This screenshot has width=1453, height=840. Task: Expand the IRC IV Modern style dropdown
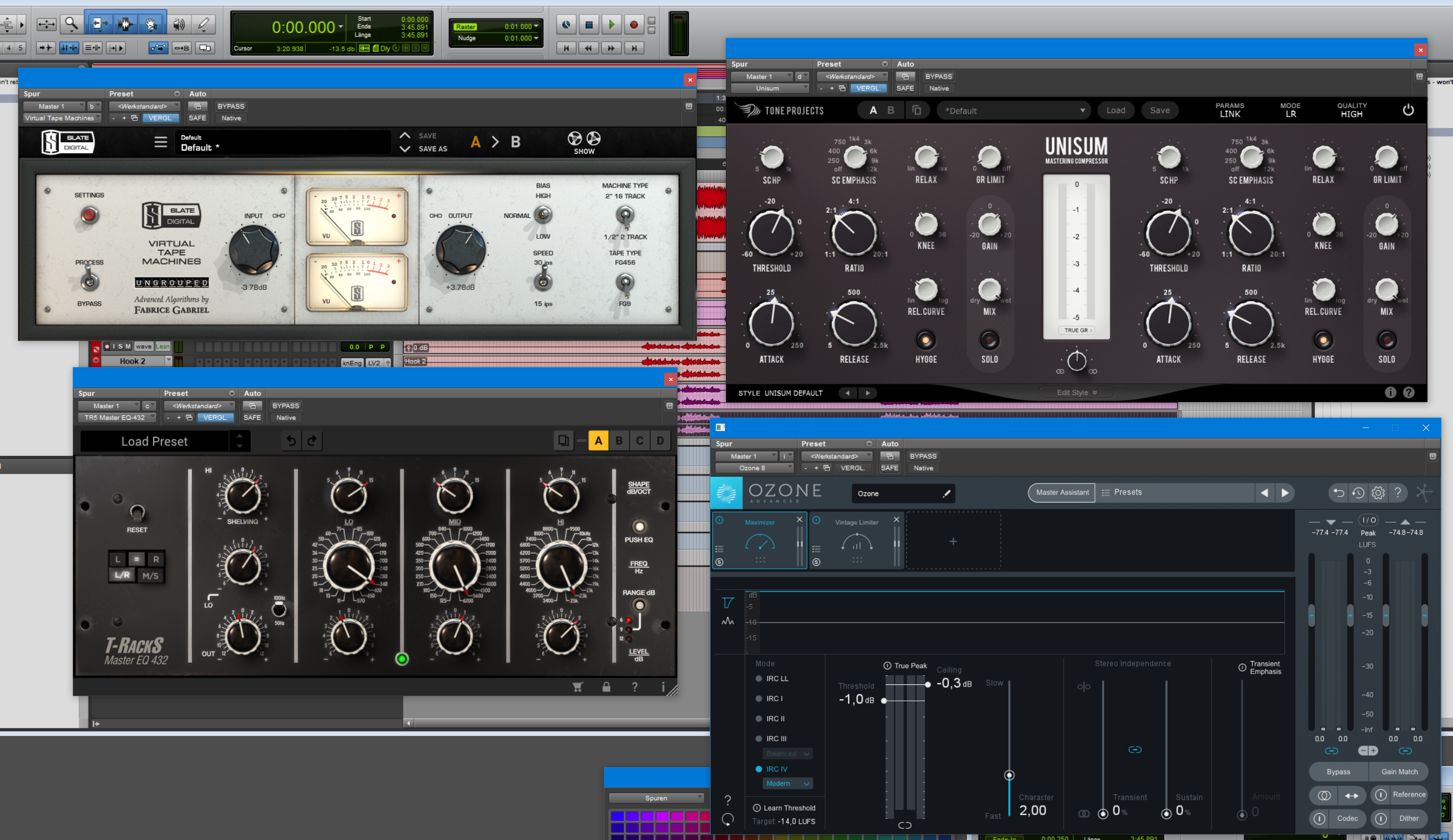(x=787, y=784)
